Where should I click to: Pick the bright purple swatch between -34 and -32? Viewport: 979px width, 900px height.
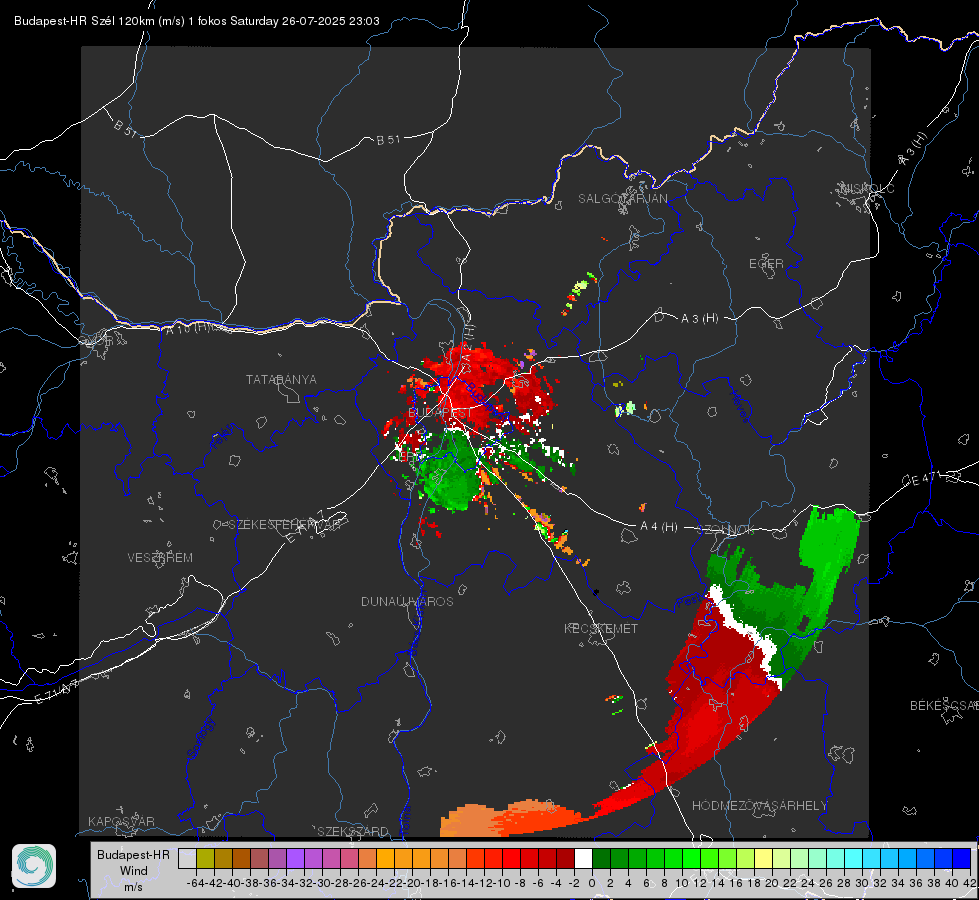click(295, 858)
